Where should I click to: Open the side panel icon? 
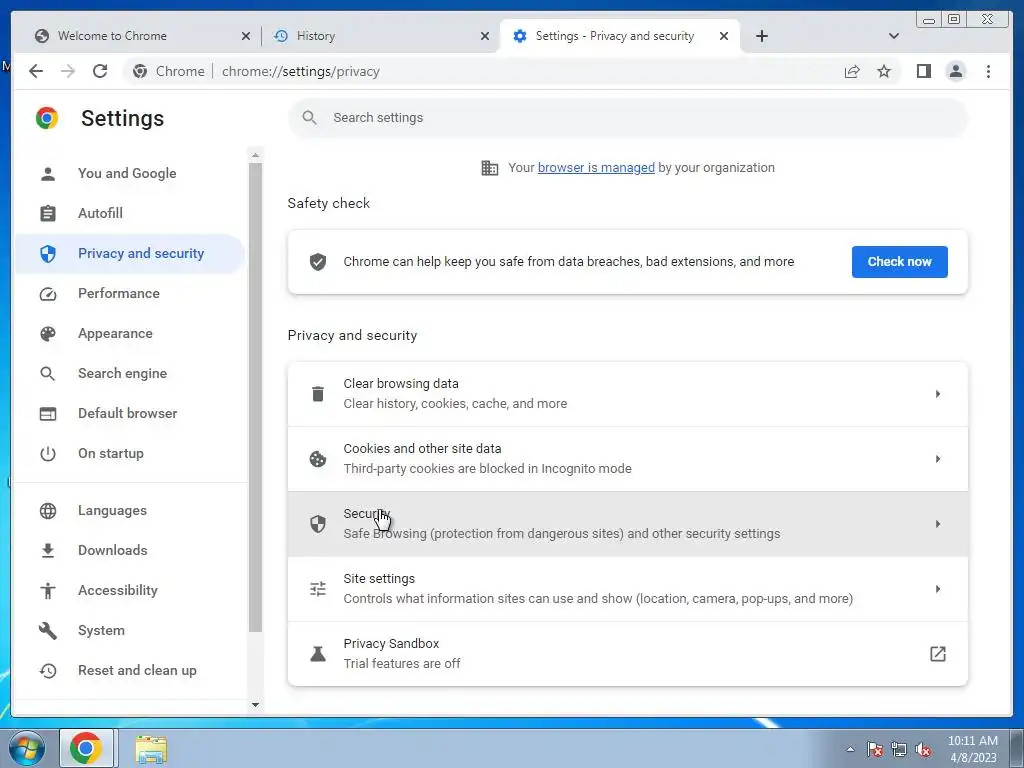923,71
